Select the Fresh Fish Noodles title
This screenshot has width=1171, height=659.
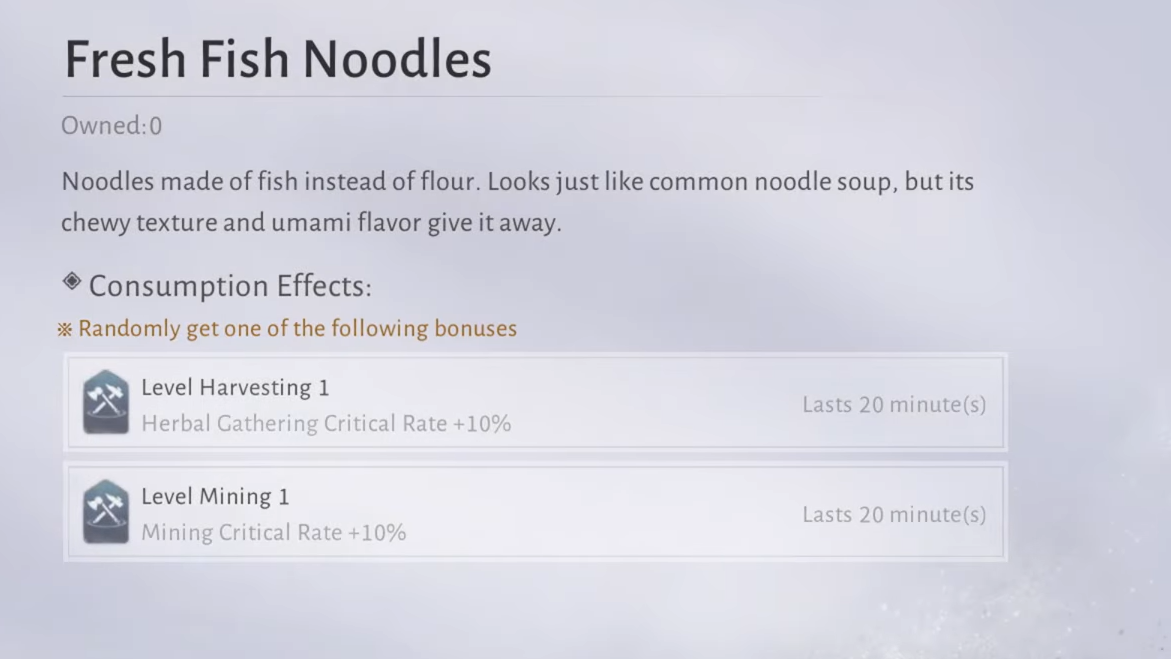(x=278, y=60)
